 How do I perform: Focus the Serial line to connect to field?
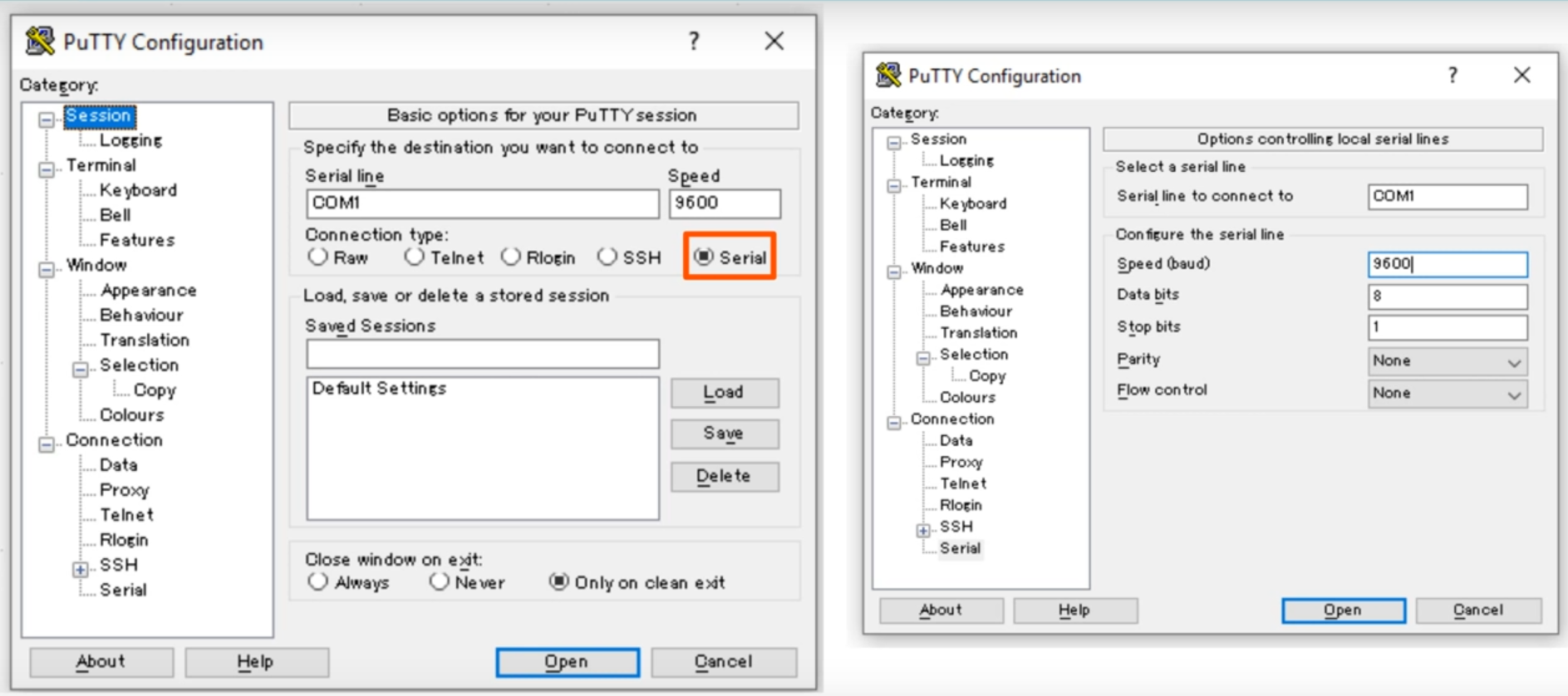click(x=1448, y=197)
